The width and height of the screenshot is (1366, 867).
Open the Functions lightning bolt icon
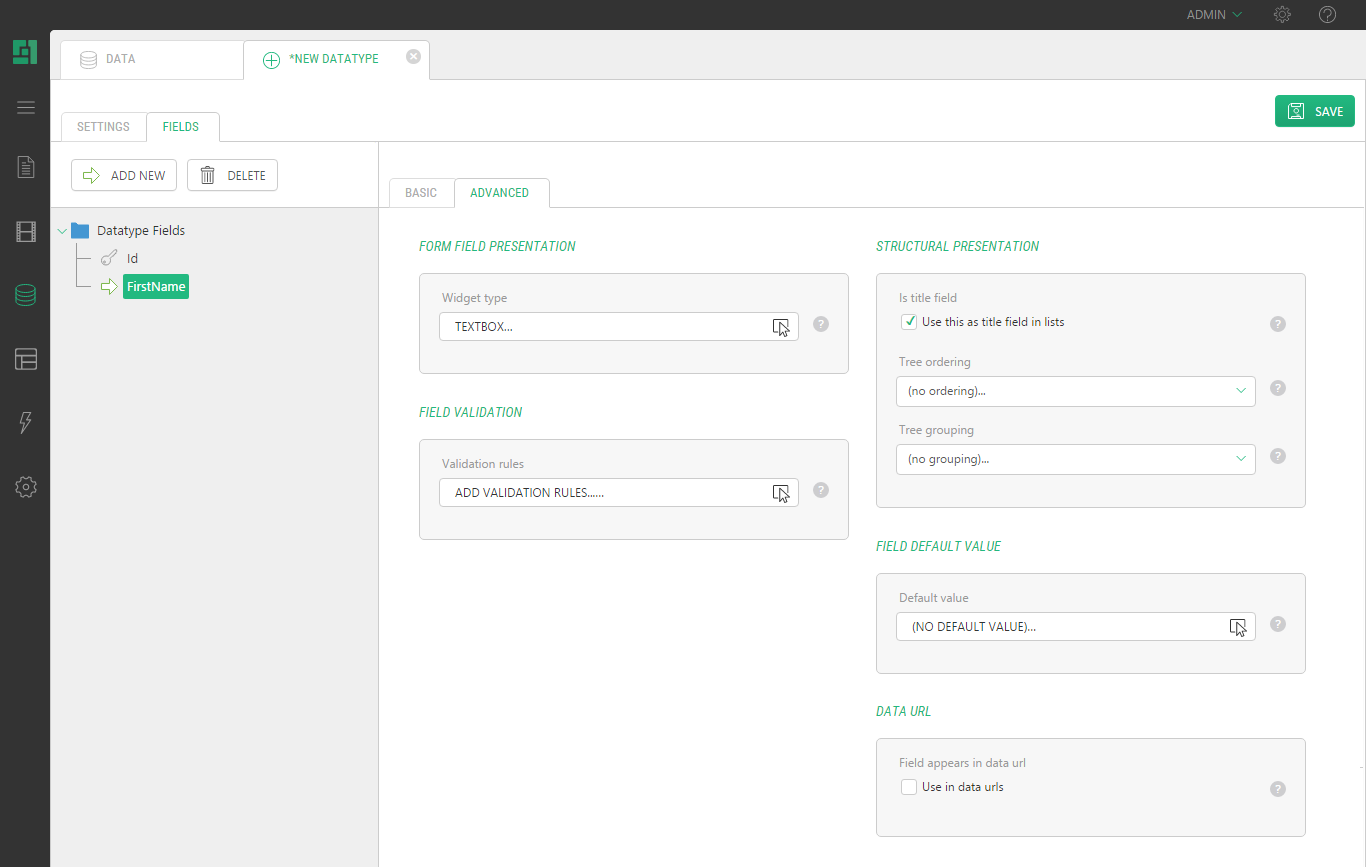click(26, 423)
